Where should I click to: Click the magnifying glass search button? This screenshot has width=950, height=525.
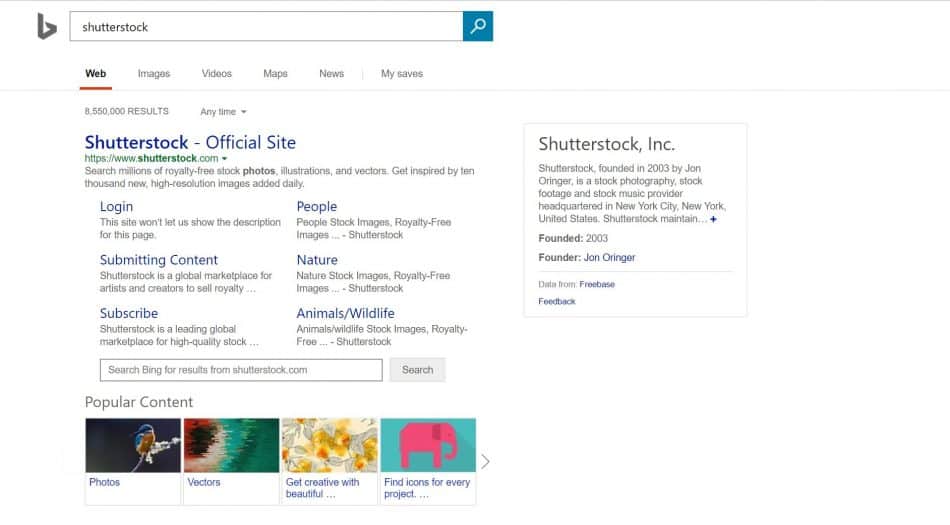477,26
